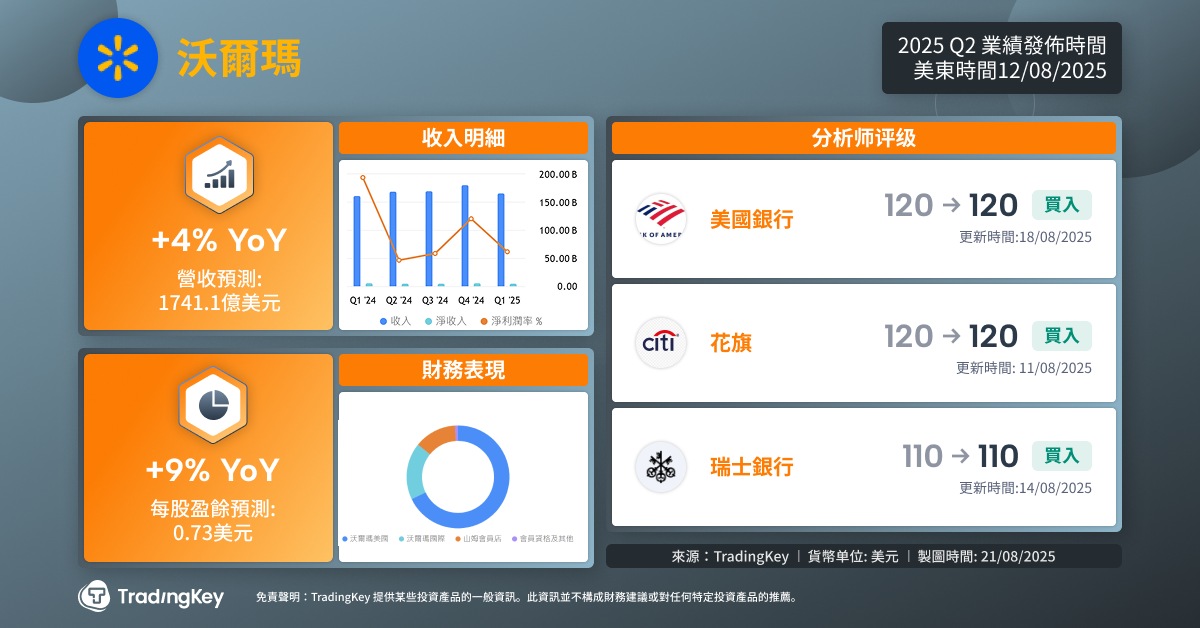Click the revenue growth bar chart icon

pos(219,177)
